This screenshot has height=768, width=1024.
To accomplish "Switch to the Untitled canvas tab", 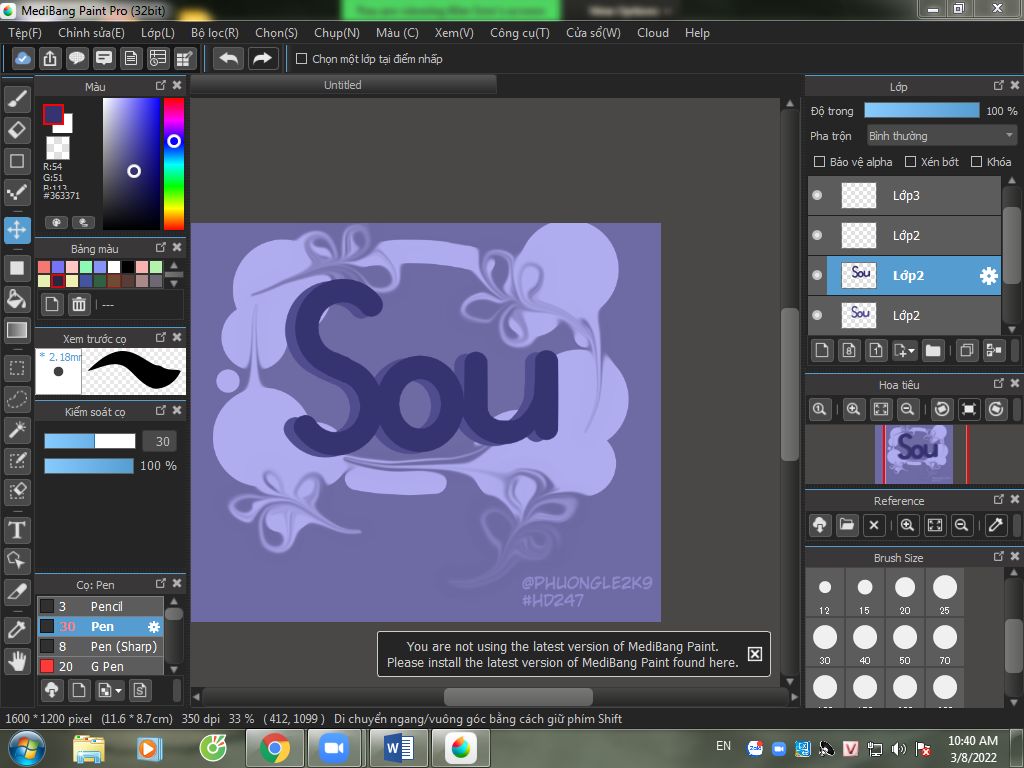I will point(343,85).
